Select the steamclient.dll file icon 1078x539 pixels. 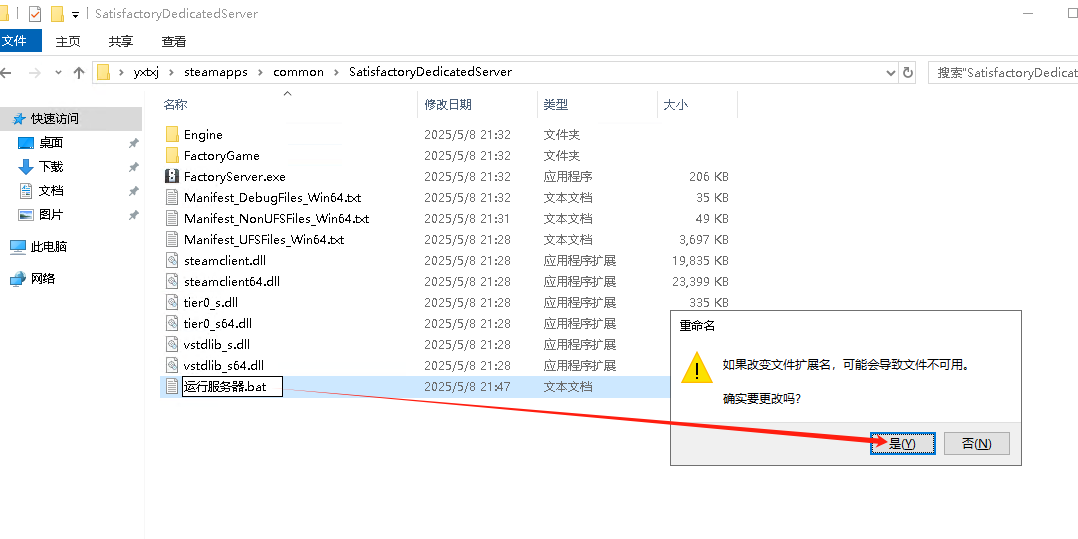click(172, 261)
